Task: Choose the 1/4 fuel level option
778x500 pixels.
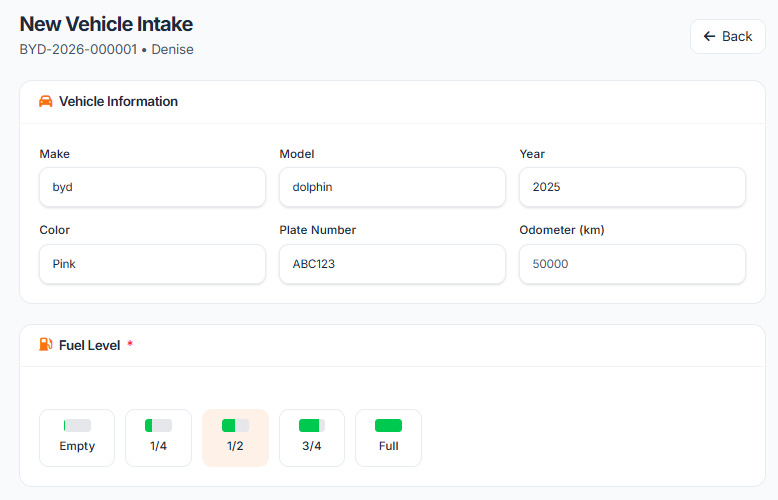Action: [158, 438]
